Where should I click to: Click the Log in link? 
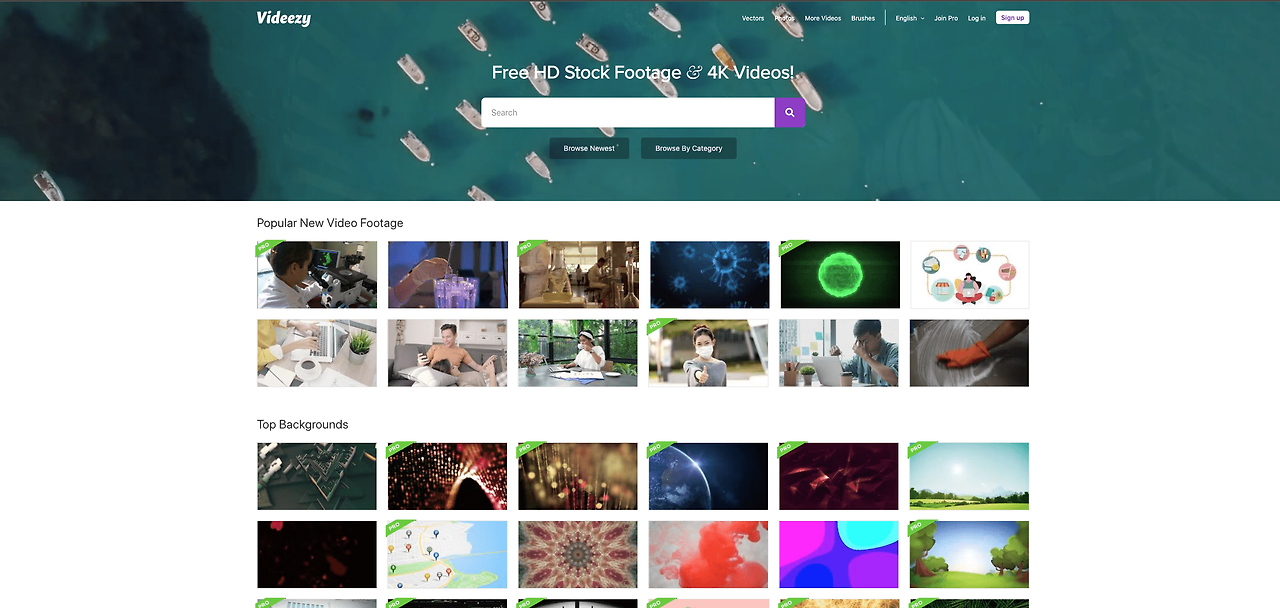(977, 18)
